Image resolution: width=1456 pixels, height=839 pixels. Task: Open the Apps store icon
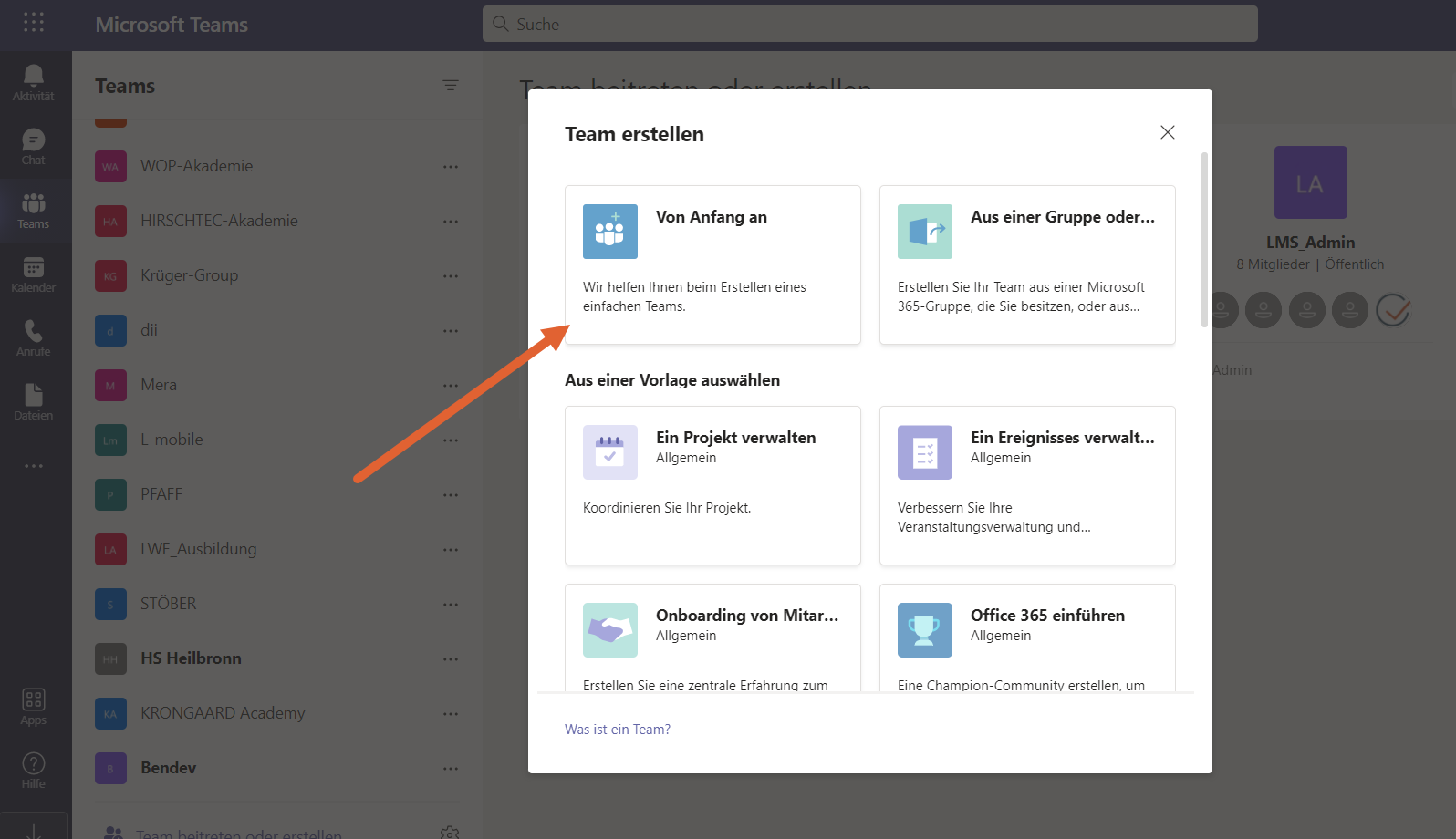tap(33, 707)
